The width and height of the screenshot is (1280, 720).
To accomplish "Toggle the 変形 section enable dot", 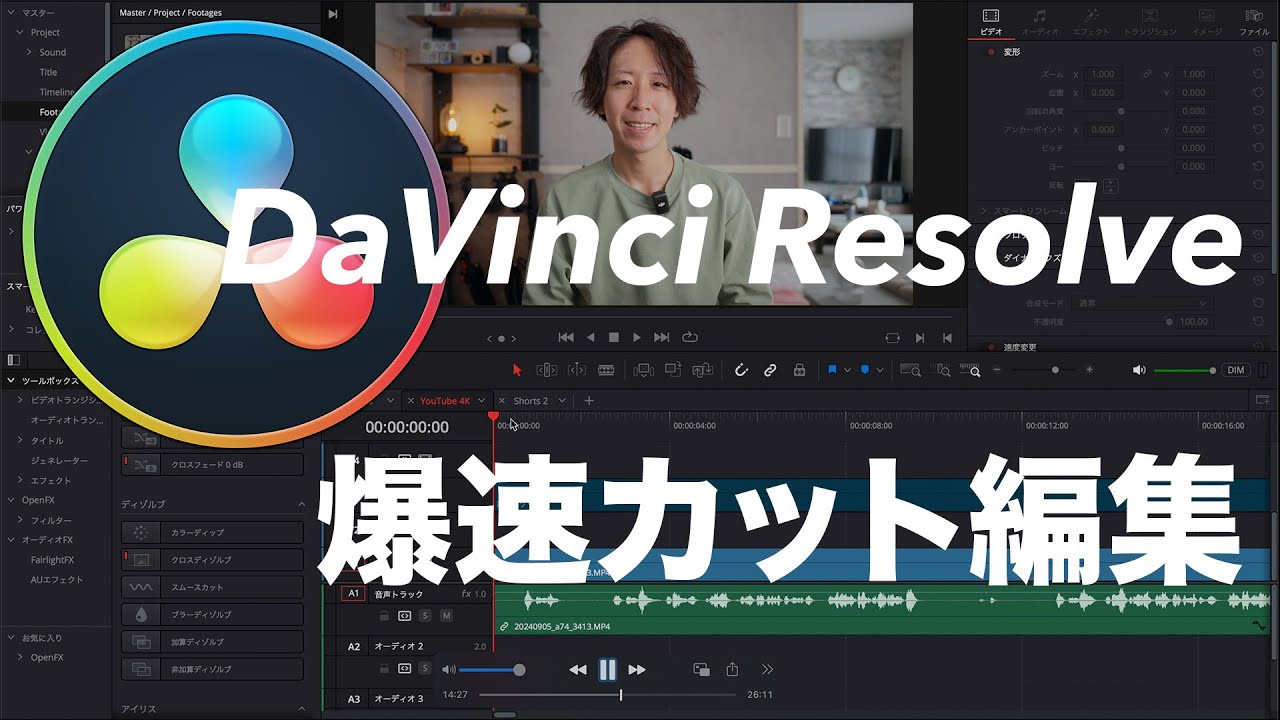I will coord(992,51).
